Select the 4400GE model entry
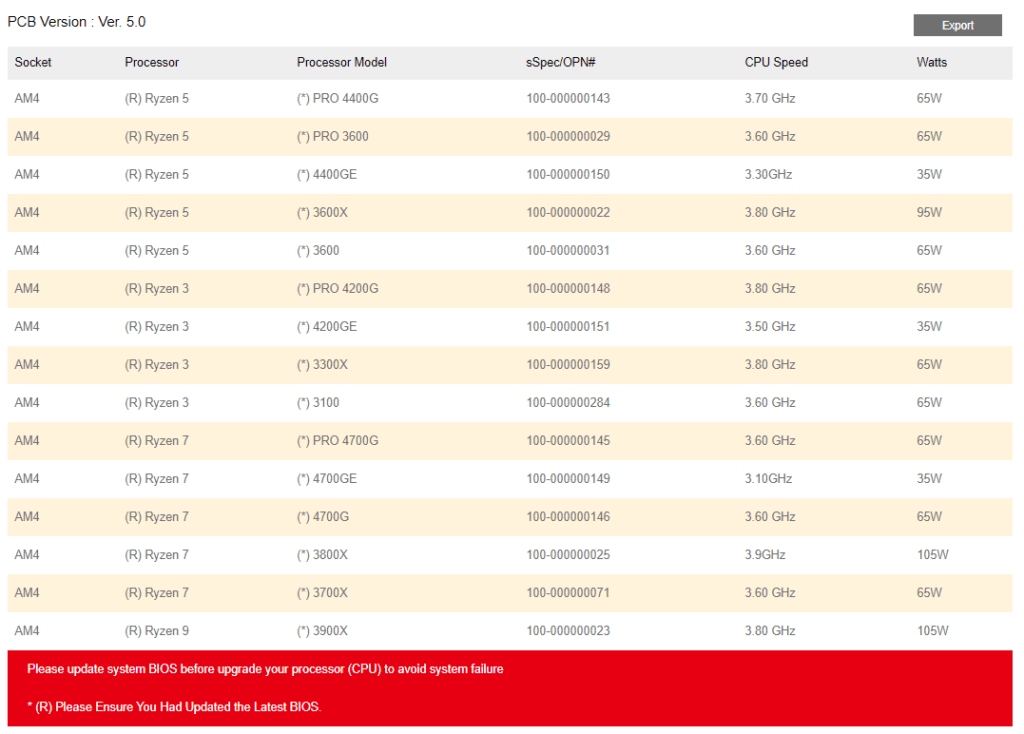This screenshot has width=1024, height=734. point(326,175)
